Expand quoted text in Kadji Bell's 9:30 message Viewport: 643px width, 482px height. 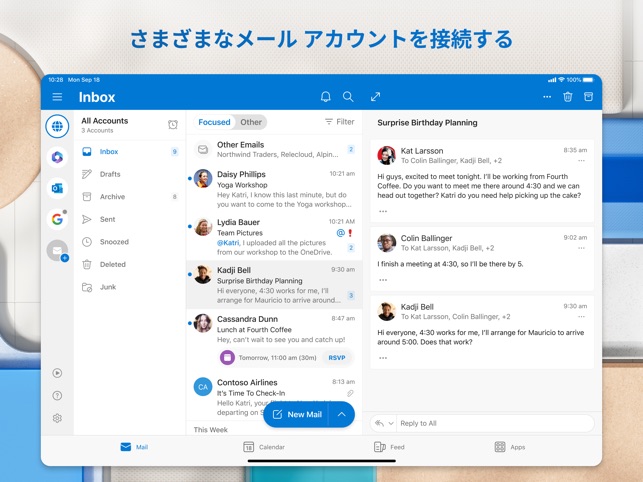(x=383, y=358)
